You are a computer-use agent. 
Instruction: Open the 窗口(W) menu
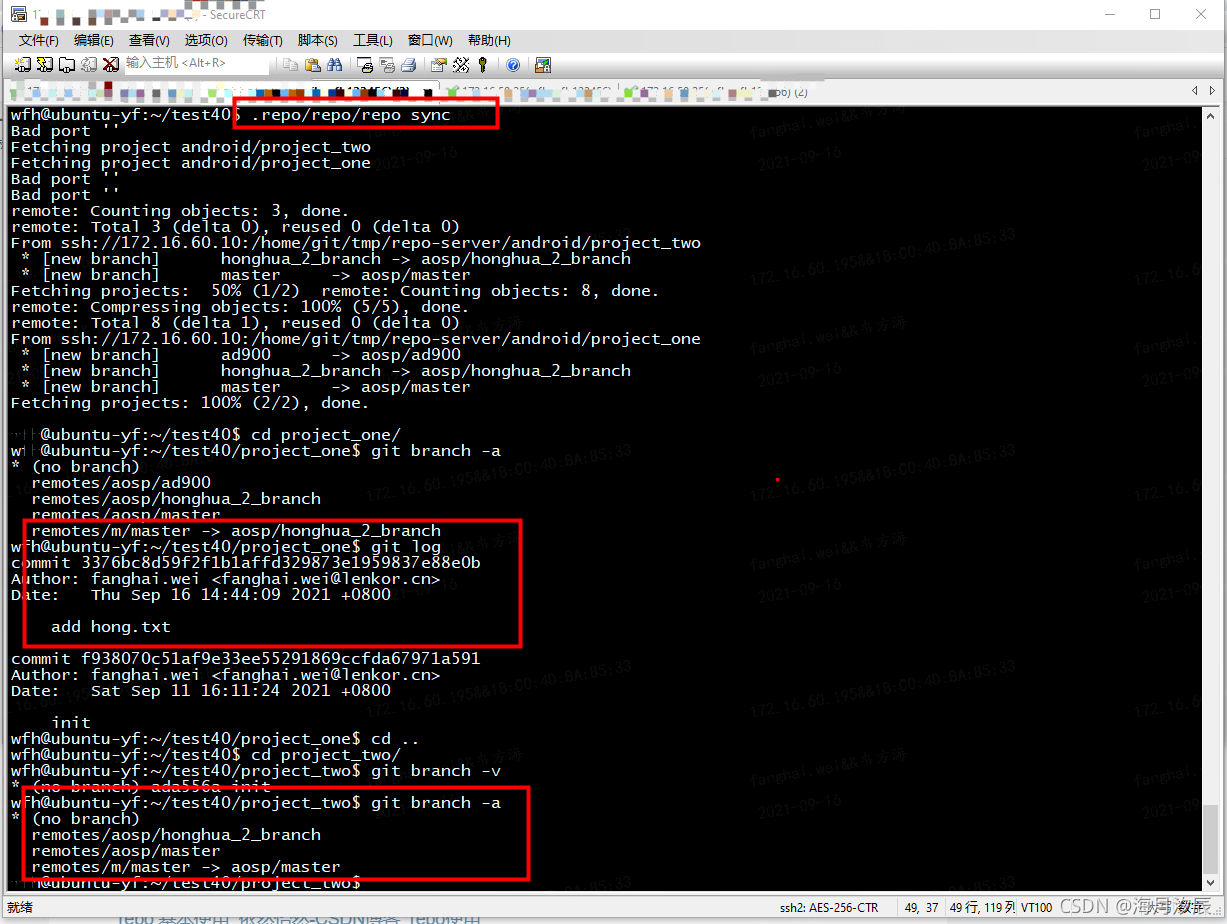coord(430,40)
